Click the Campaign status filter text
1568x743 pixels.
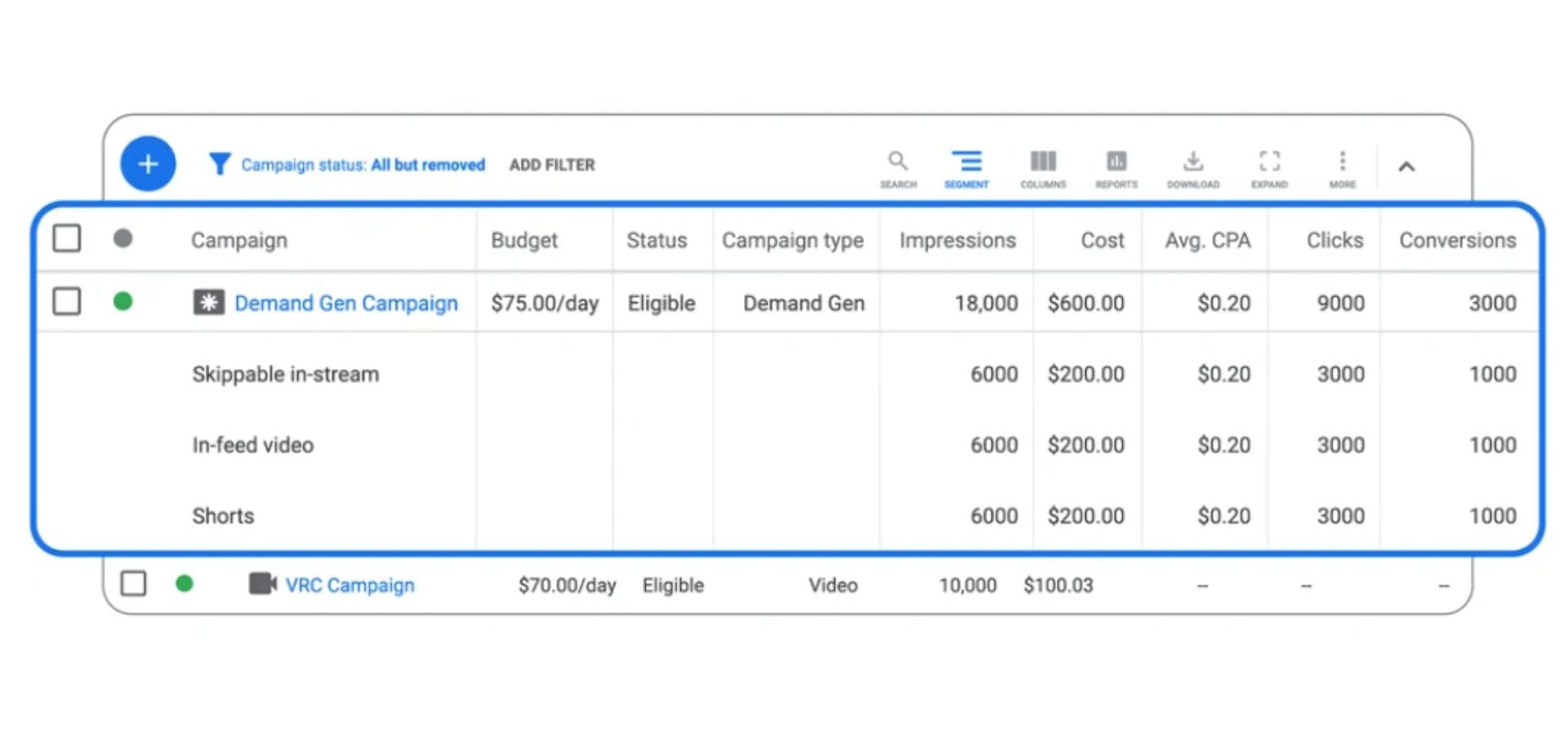tap(363, 165)
